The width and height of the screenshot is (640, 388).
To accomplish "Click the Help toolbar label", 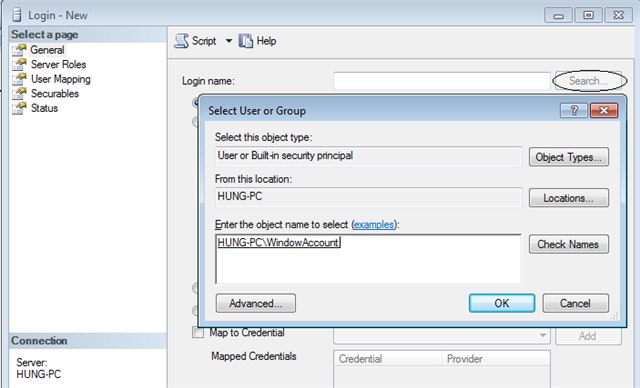I will coord(266,41).
